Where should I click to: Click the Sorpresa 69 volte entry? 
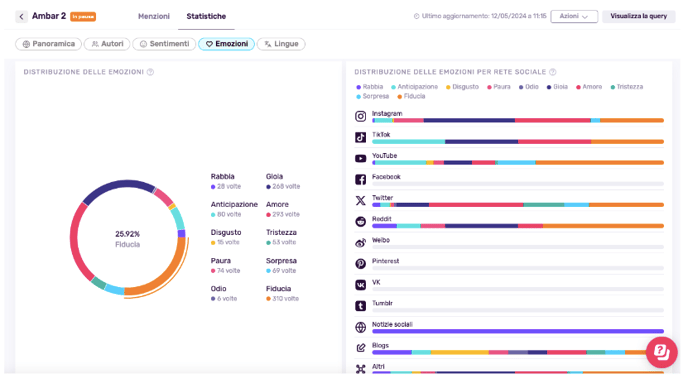pyautogui.click(x=281, y=266)
